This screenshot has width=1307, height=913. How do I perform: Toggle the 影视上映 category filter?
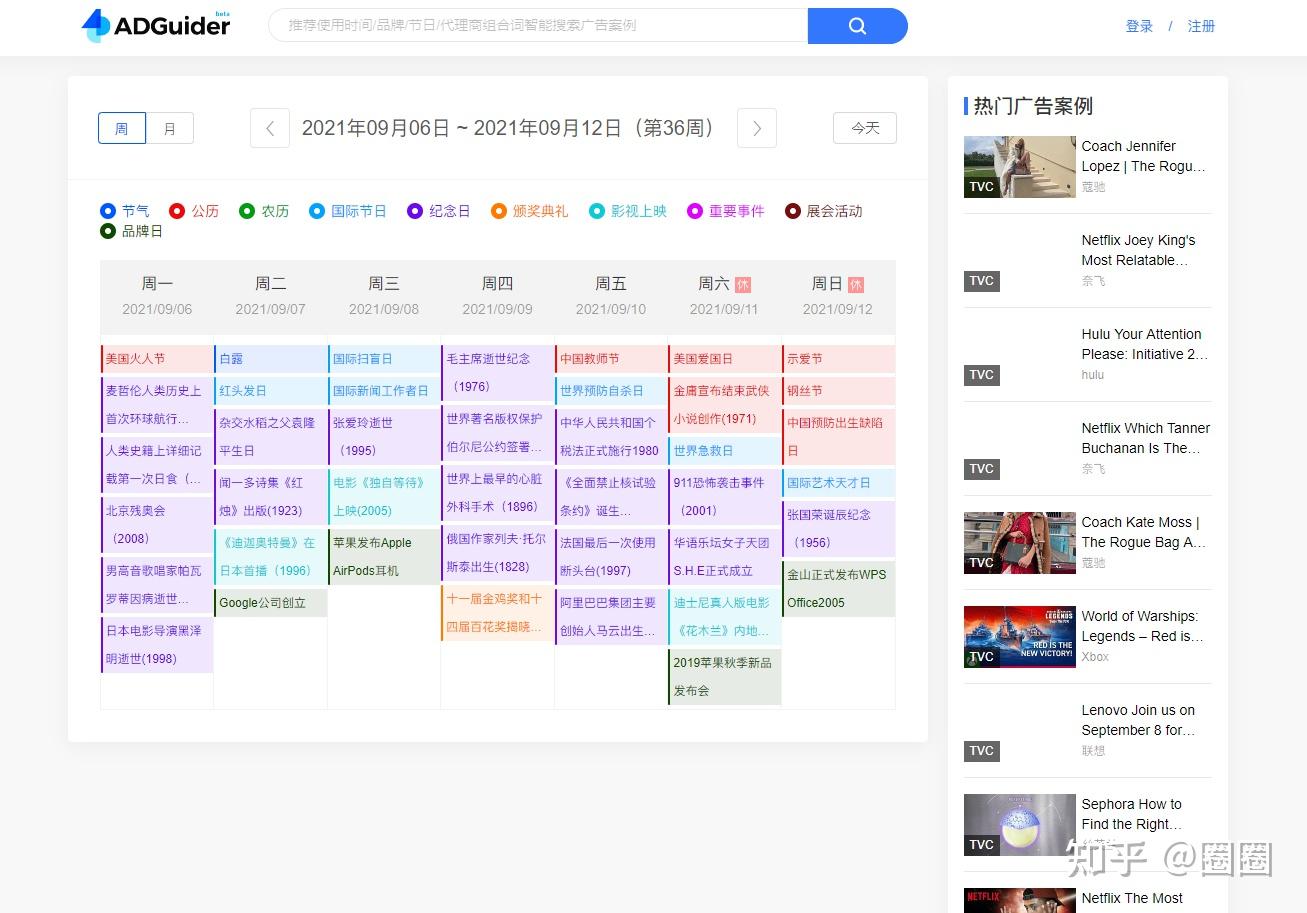(628, 211)
